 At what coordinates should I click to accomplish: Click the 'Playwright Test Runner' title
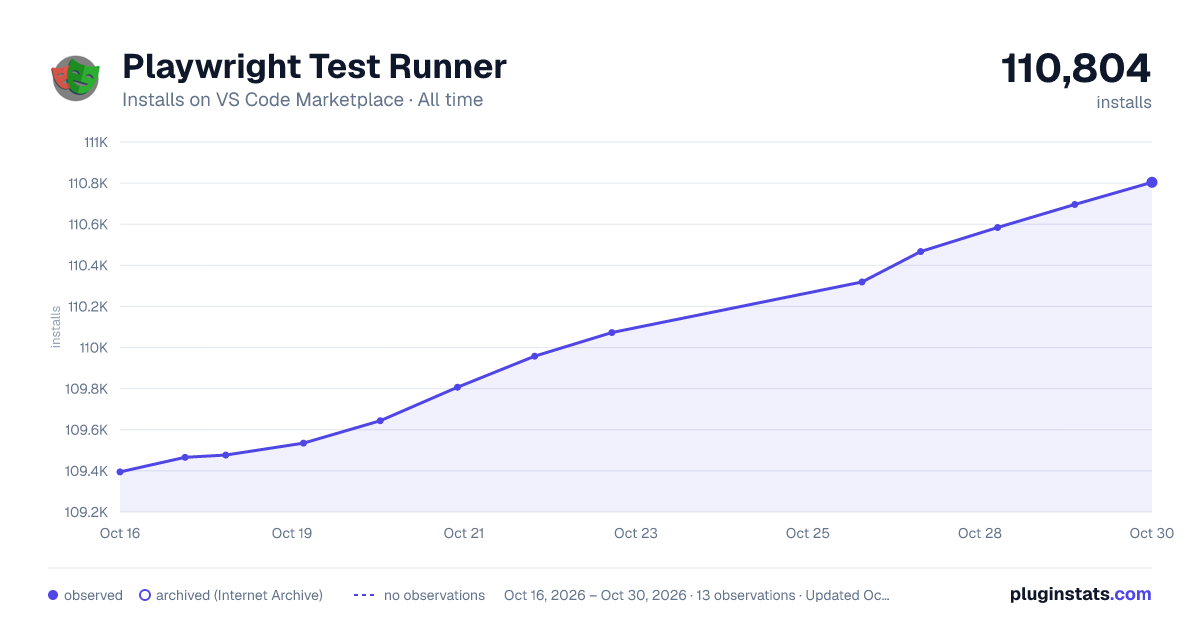coord(314,67)
